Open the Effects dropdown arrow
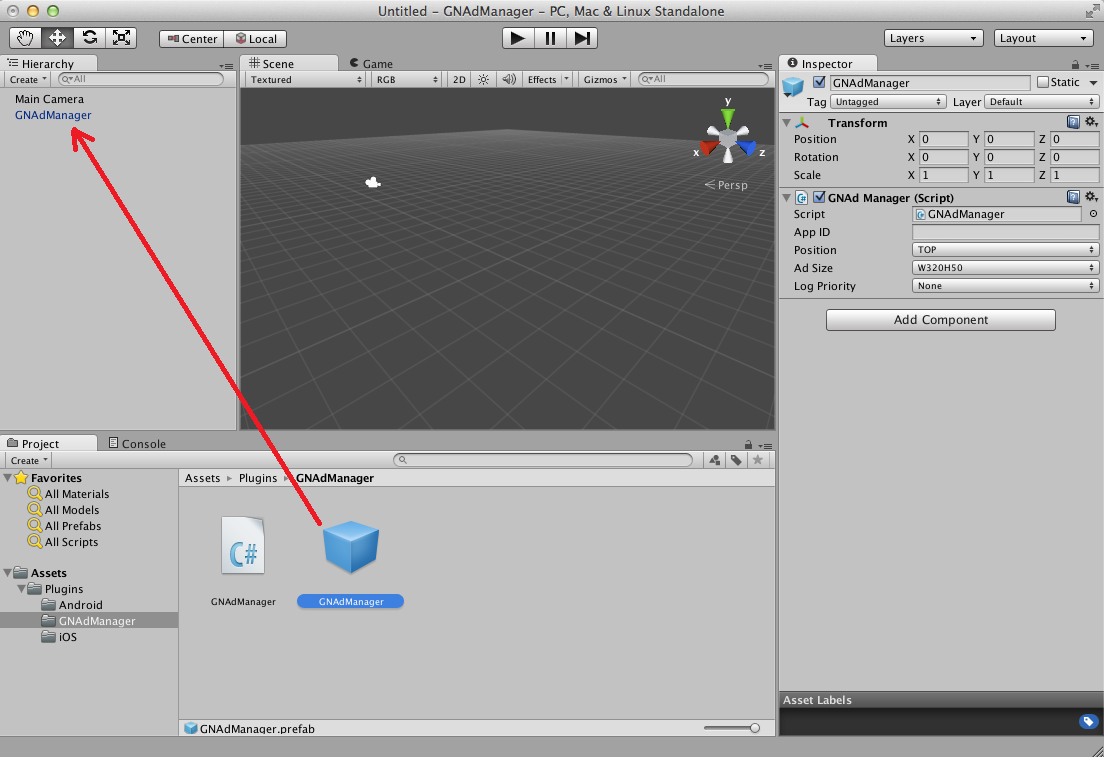This screenshot has height=757, width=1104. point(567,80)
